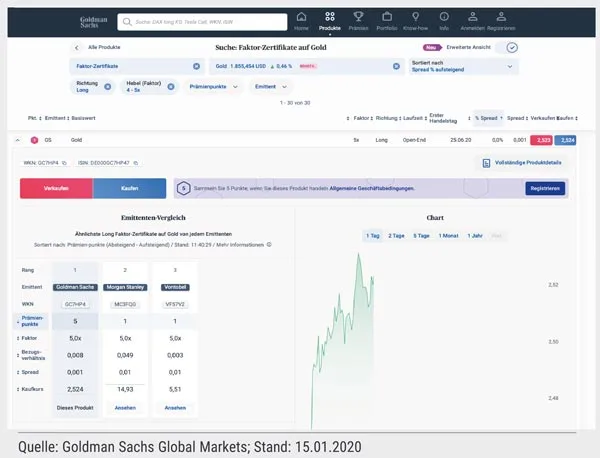The height and width of the screenshot is (458, 600).
Task: Click WKN VF57V2 in comparison table
Action: (x=175, y=305)
